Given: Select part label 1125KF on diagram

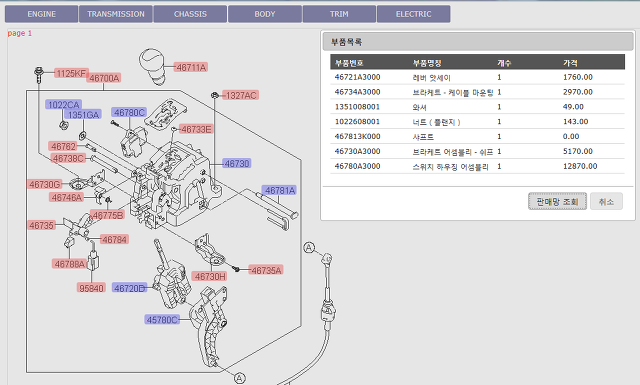Looking at the screenshot, I should coord(71,73).
